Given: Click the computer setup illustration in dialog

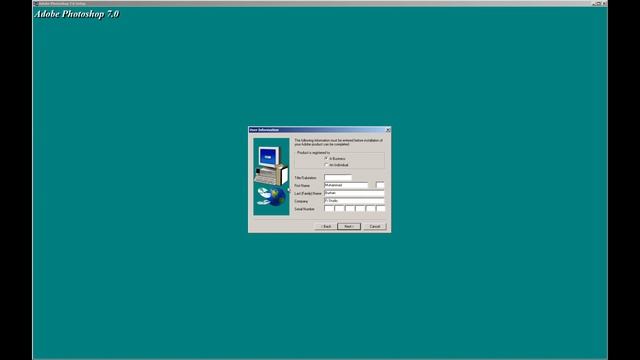Looking at the screenshot, I should coord(271,176).
